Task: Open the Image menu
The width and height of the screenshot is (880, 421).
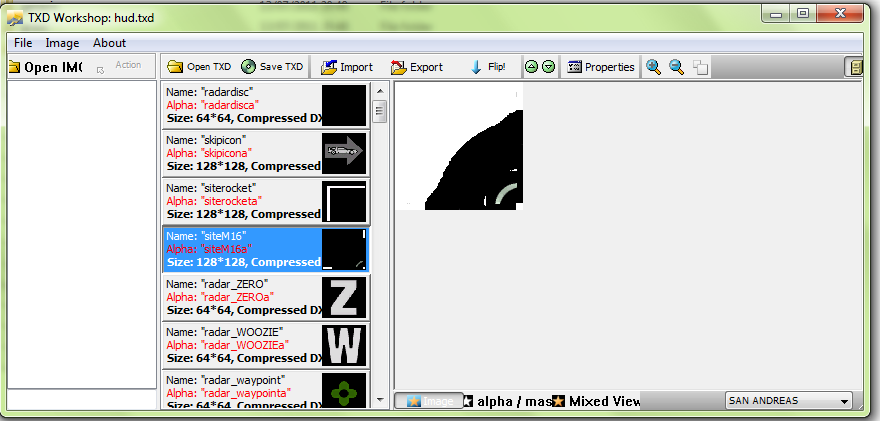Action: click(x=62, y=43)
